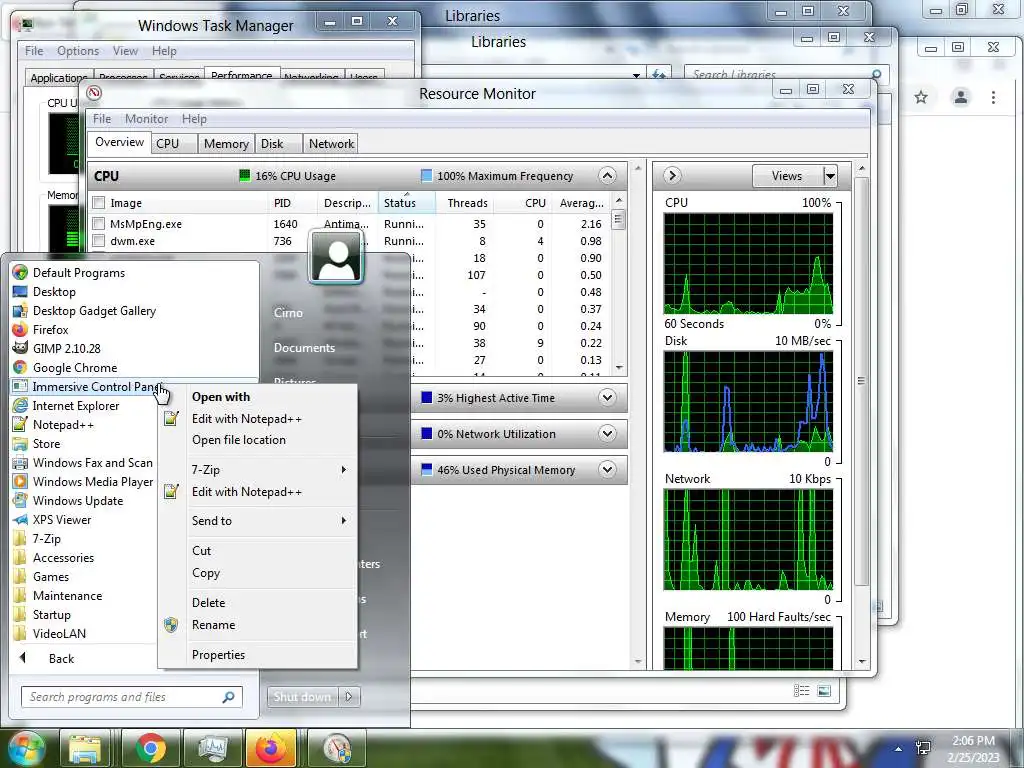Launch Notepad++ from the Start menu list
The width and height of the screenshot is (1024, 768).
coord(63,424)
